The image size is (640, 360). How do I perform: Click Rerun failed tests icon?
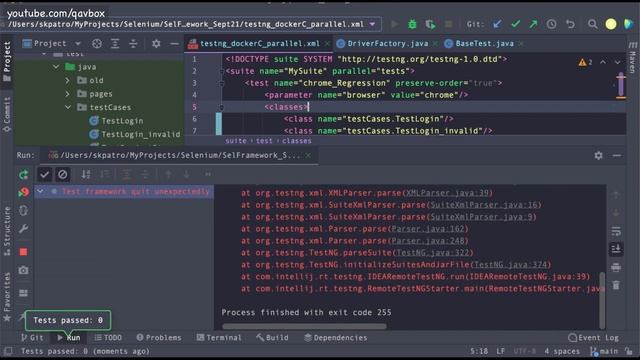tap(24, 192)
